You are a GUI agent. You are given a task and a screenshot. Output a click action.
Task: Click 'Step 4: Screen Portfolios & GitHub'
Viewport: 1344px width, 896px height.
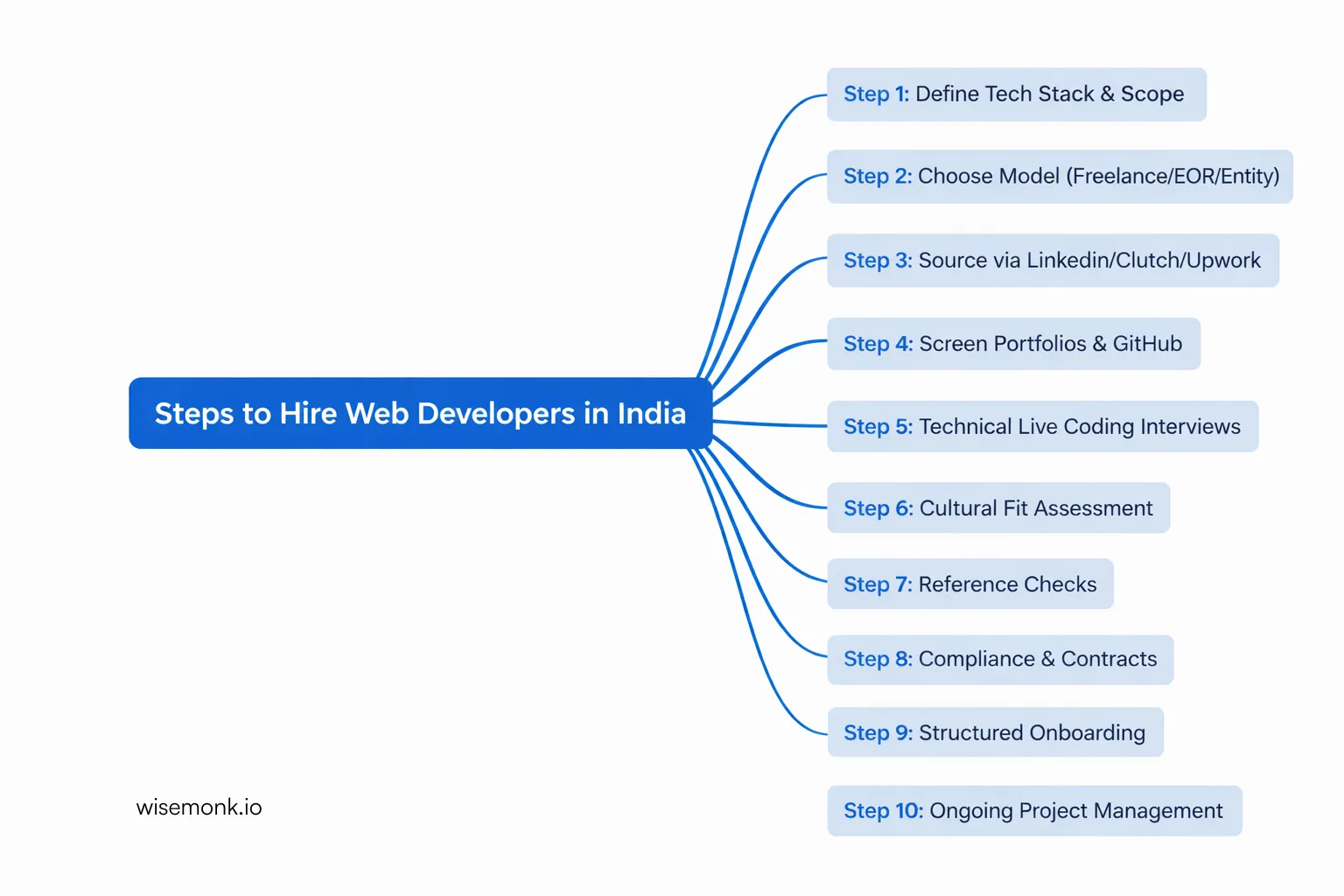(1013, 344)
